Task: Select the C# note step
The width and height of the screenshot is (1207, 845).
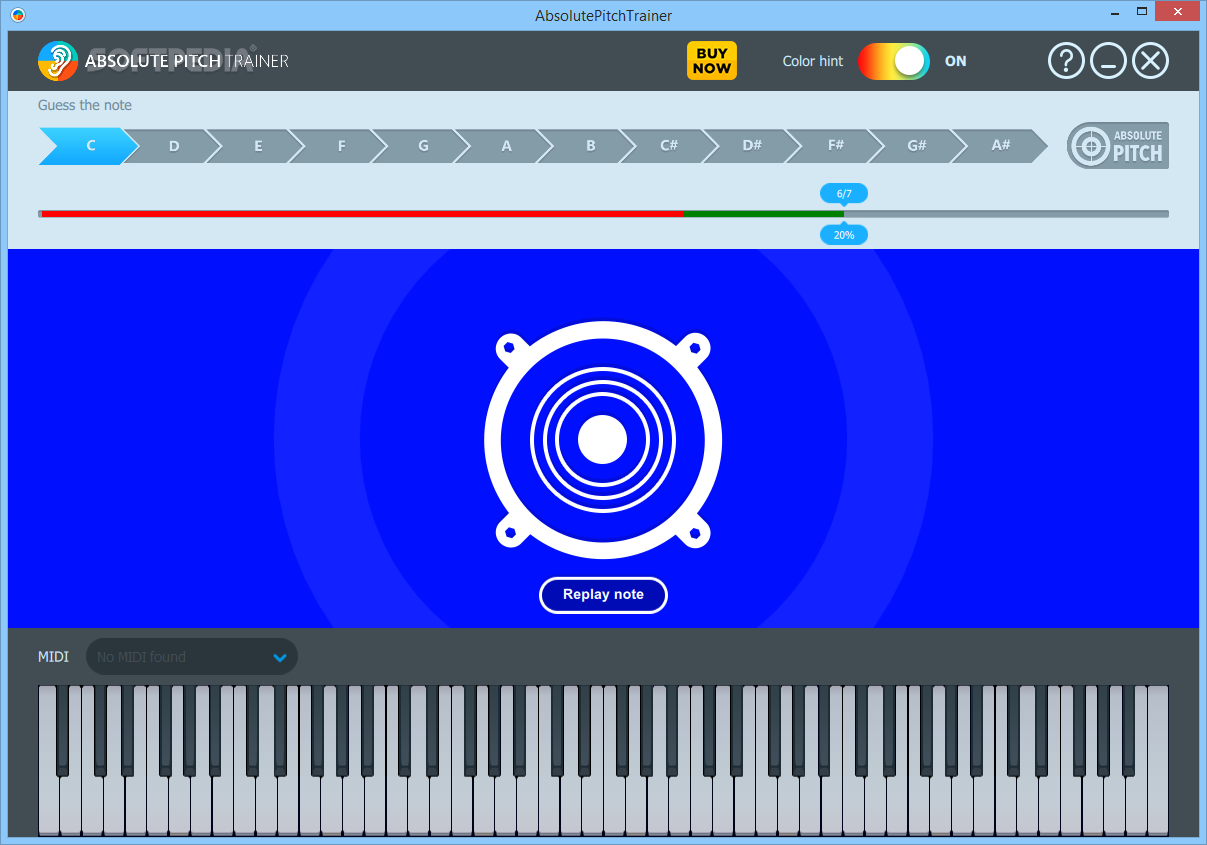Action: tap(669, 146)
